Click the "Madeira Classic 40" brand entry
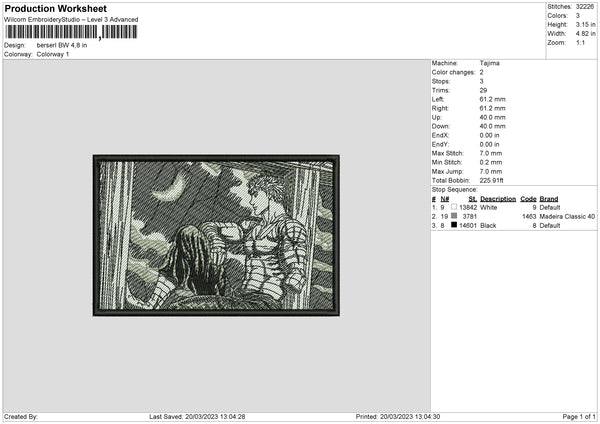The width and height of the screenshot is (600, 424). [x=567, y=217]
